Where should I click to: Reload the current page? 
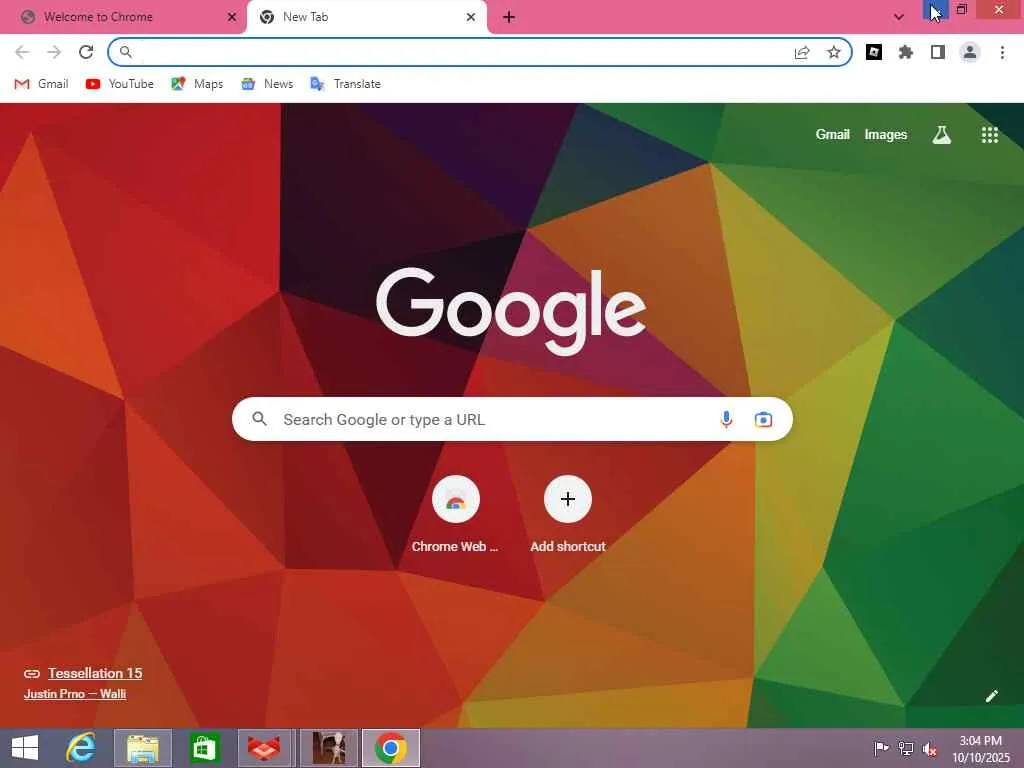(86, 52)
